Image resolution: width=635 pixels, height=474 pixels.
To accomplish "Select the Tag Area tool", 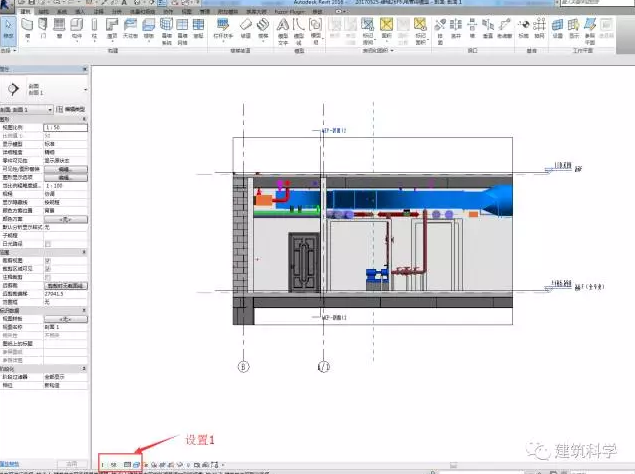I will (x=420, y=31).
